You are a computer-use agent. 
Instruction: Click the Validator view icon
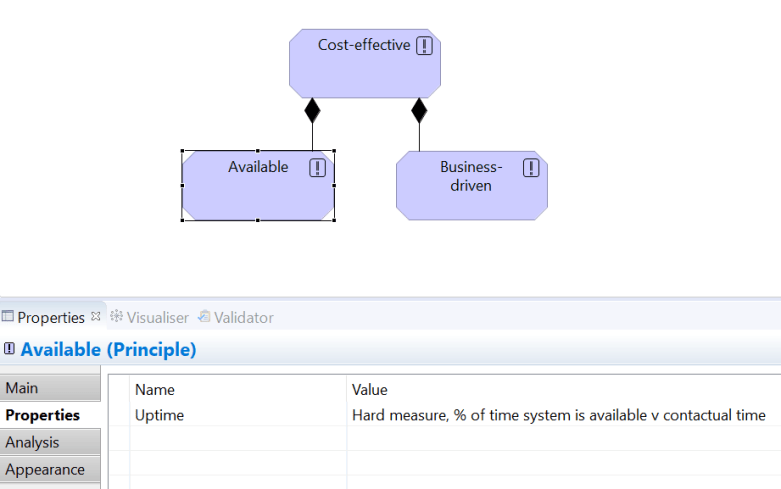point(204,317)
